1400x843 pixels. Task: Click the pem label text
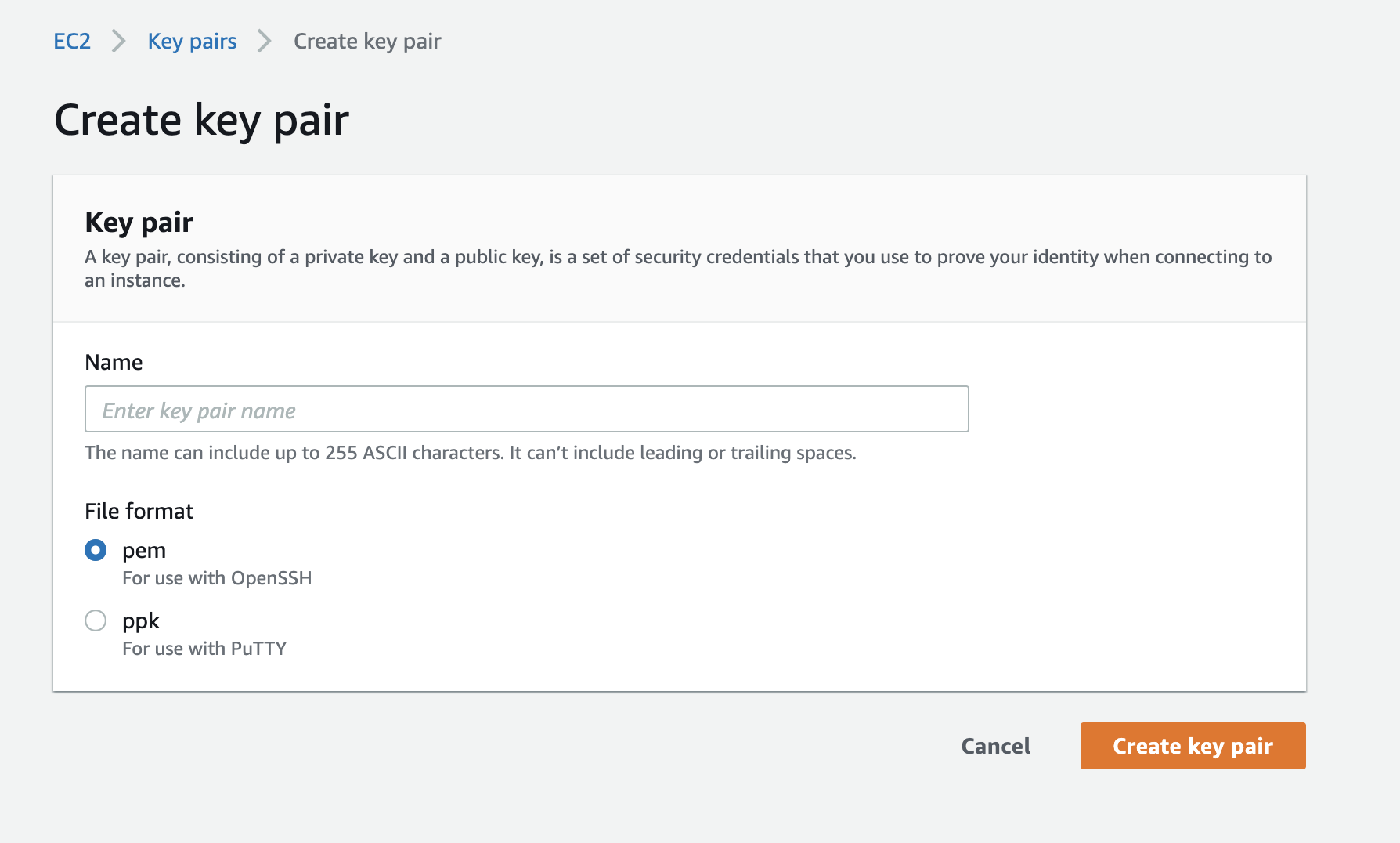143,550
